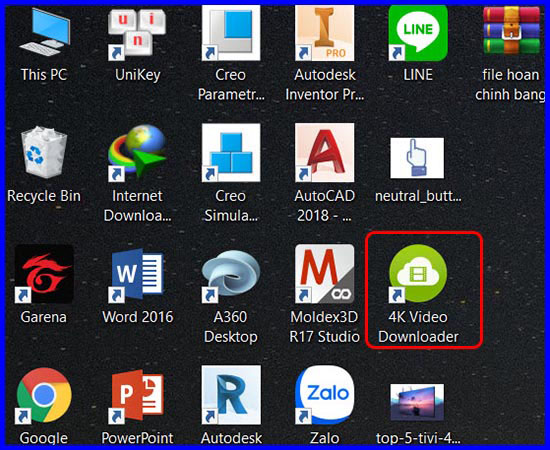Click the Creo Parametric shortcut icon

coord(231,32)
